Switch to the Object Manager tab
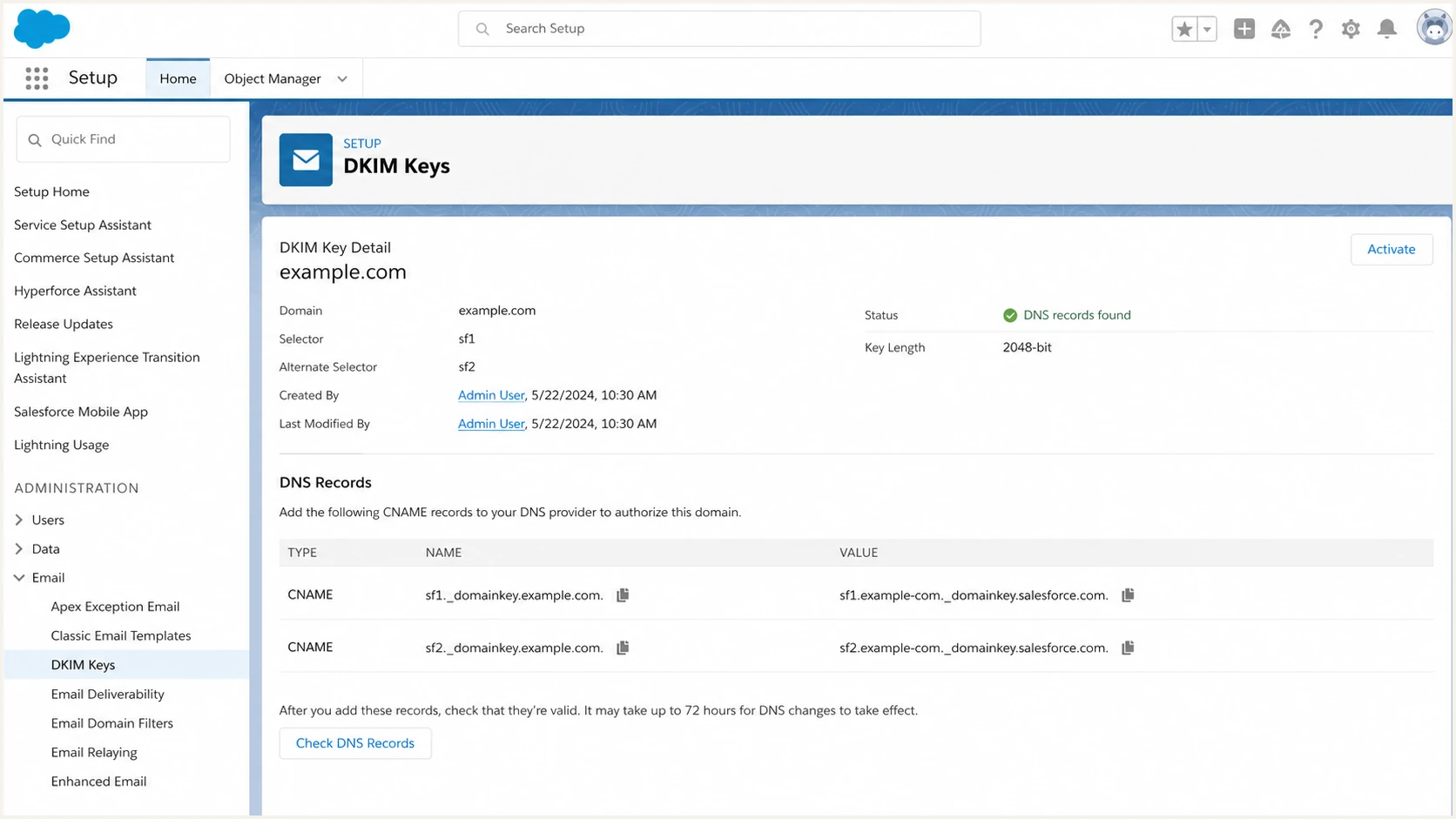The image size is (1456, 819). point(273,78)
